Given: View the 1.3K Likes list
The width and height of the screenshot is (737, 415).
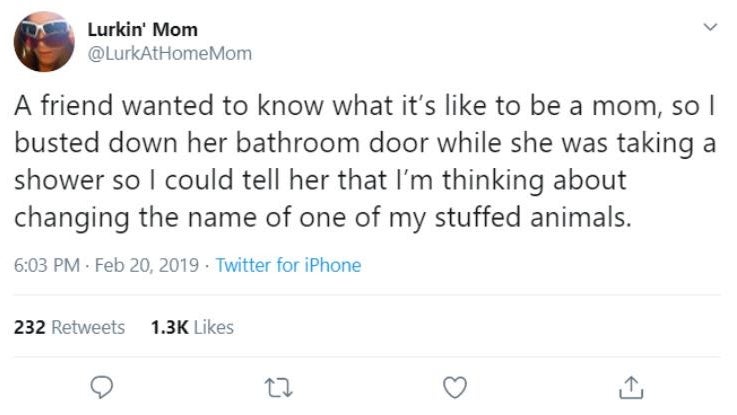Looking at the screenshot, I should click(192, 327).
